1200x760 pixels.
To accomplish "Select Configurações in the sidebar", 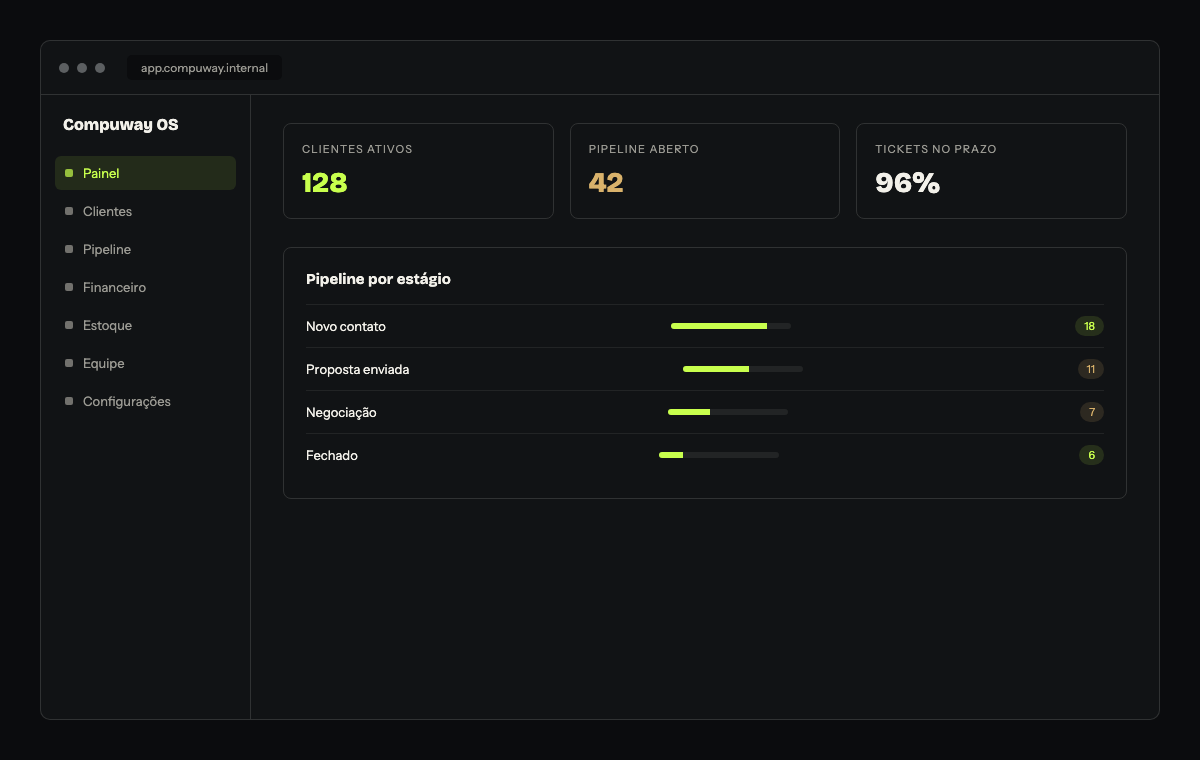I will (x=145, y=401).
